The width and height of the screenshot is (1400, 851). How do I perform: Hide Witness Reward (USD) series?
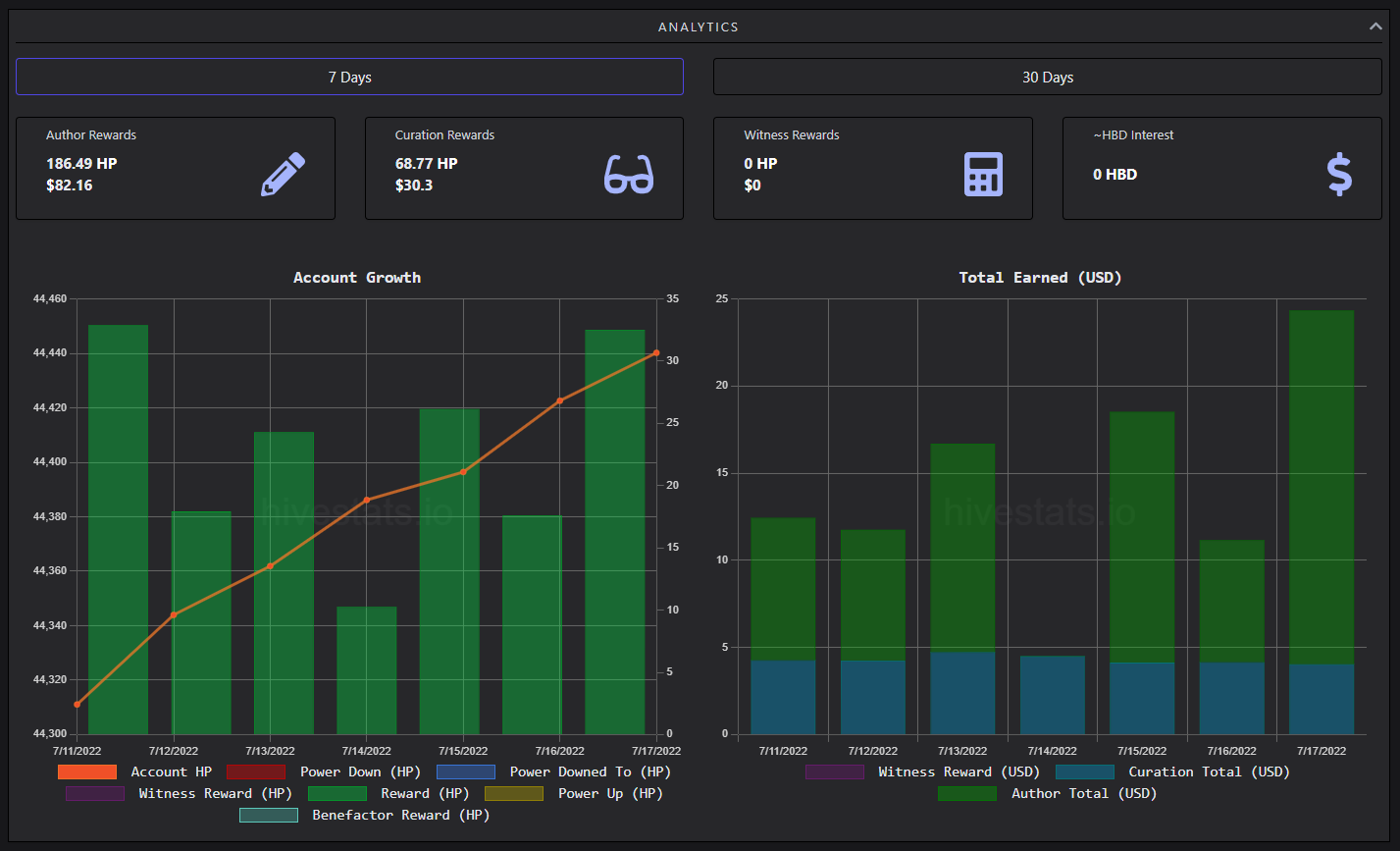tap(922, 772)
